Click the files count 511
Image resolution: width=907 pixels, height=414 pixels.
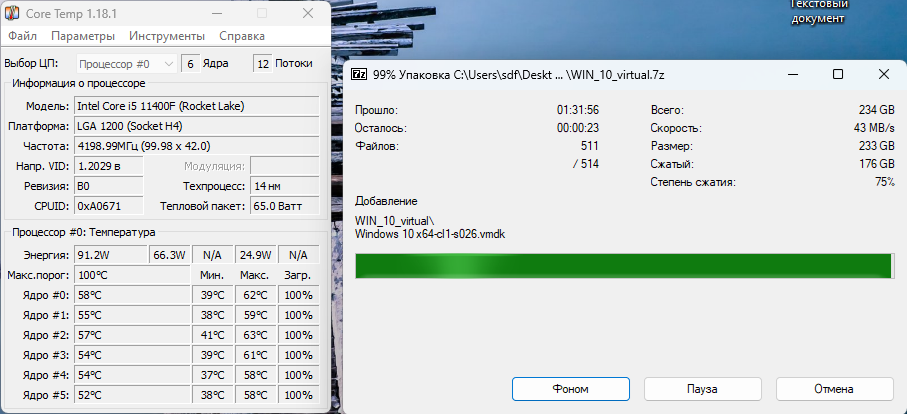click(589, 146)
